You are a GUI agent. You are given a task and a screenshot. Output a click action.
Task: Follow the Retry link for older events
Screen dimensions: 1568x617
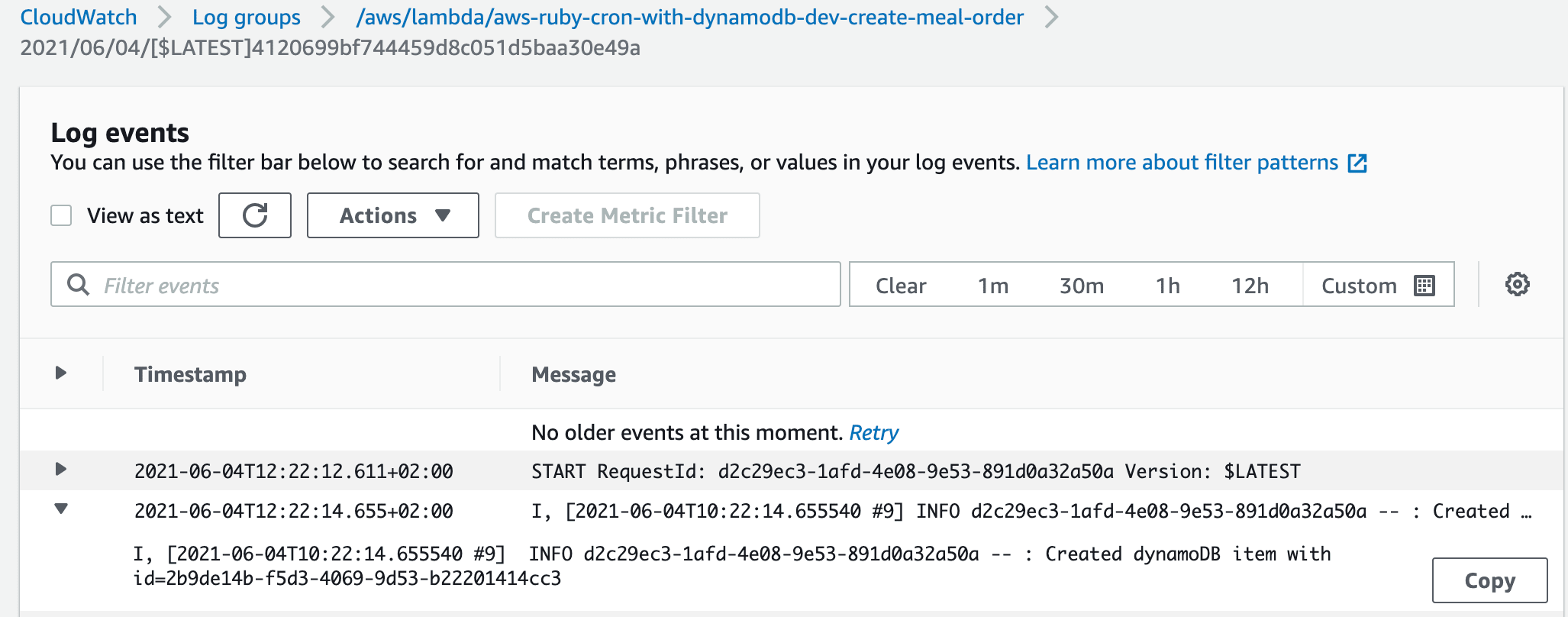(x=874, y=432)
